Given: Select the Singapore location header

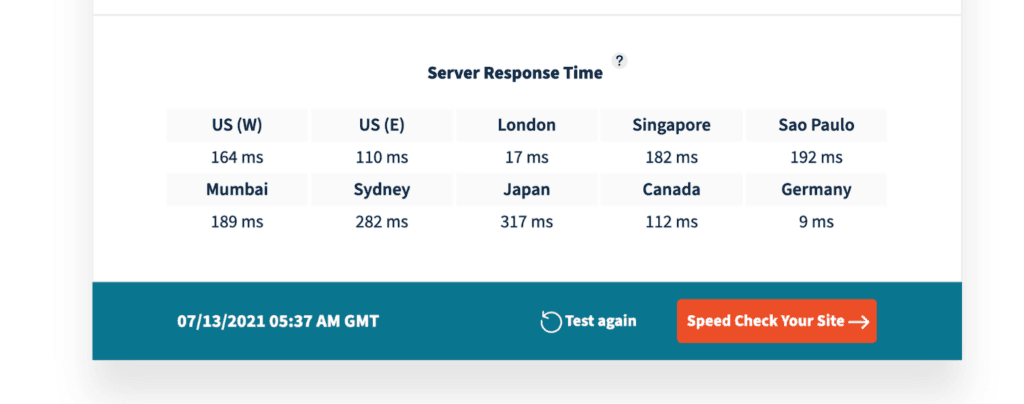Looking at the screenshot, I should 671,125.
